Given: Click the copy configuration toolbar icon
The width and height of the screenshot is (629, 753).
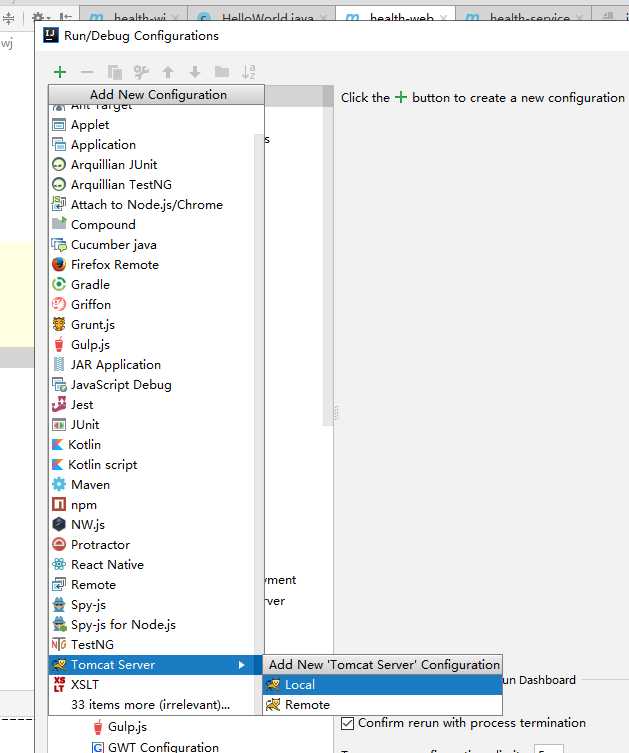Looking at the screenshot, I should (114, 72).
